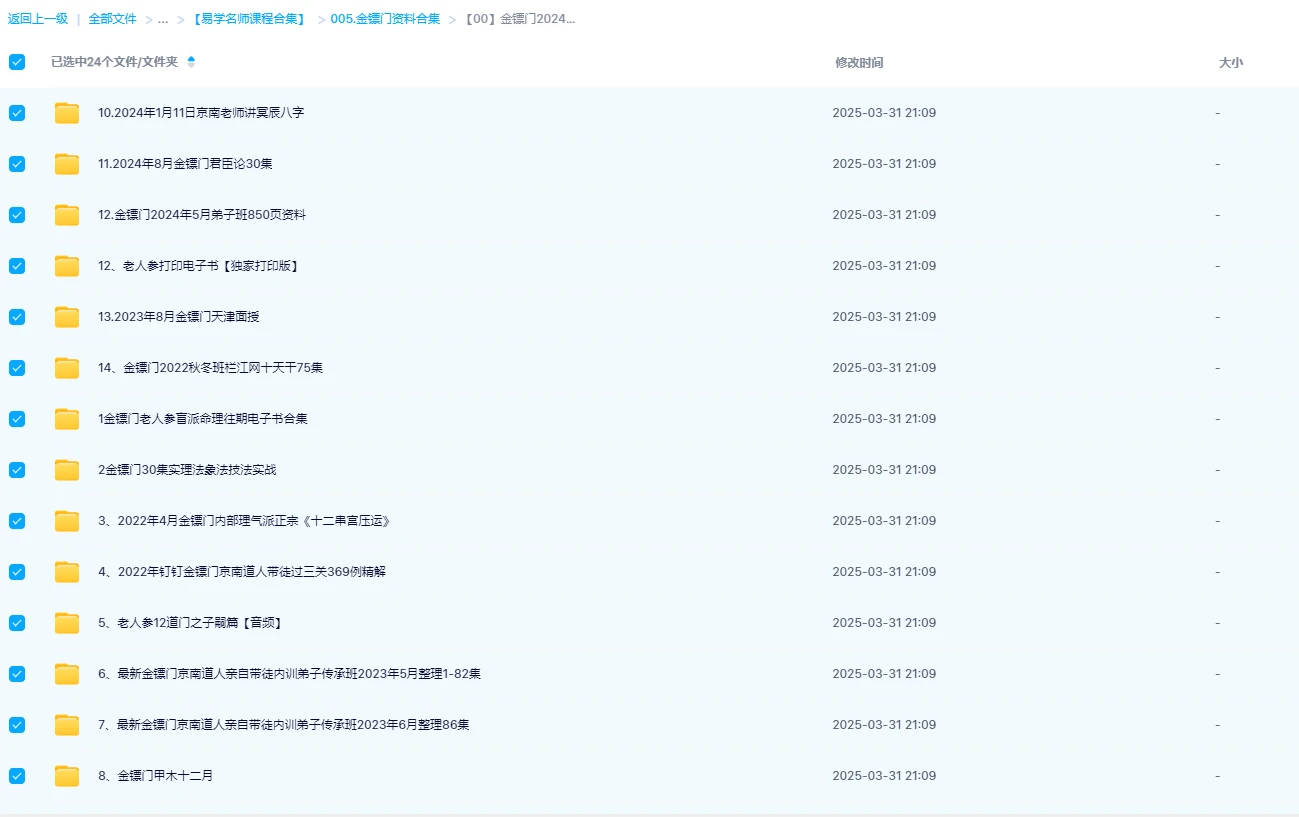
Task: Open folder name 2金镖门30集实理法象法技法实战
Action: pyautogui.click(x=187, y=470)
